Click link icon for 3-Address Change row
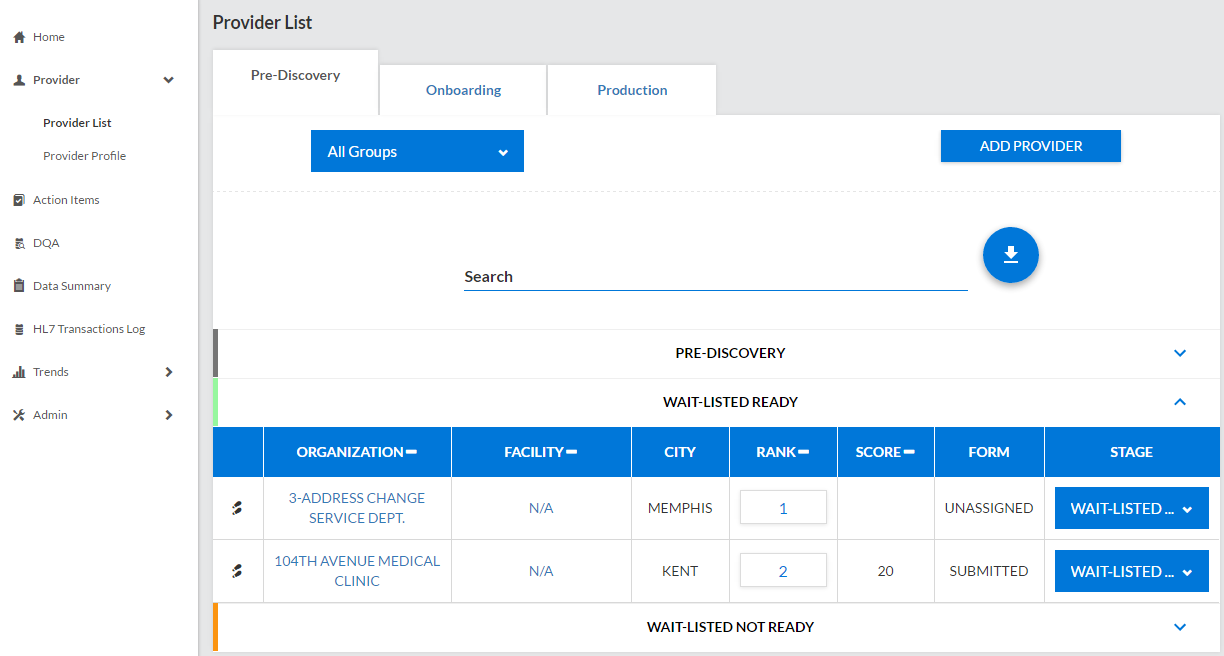1224x656 pixels. pos(237,508)
